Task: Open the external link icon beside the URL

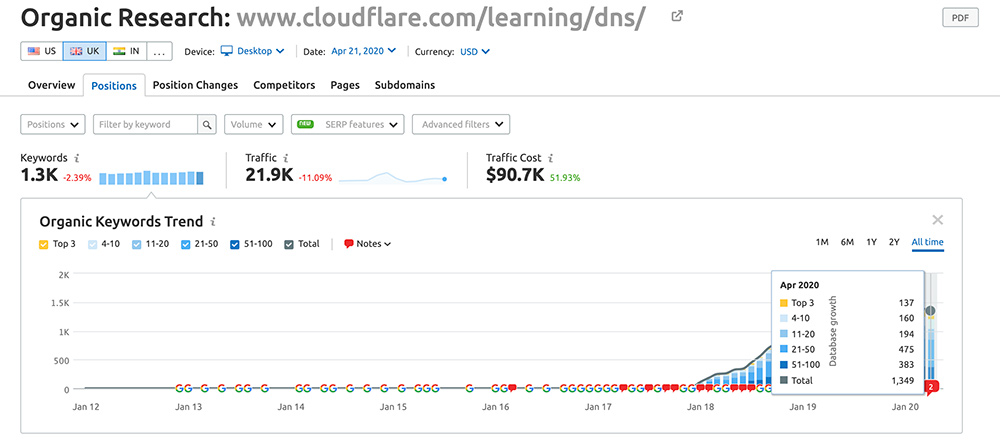Action: click(x=677, y=17)
